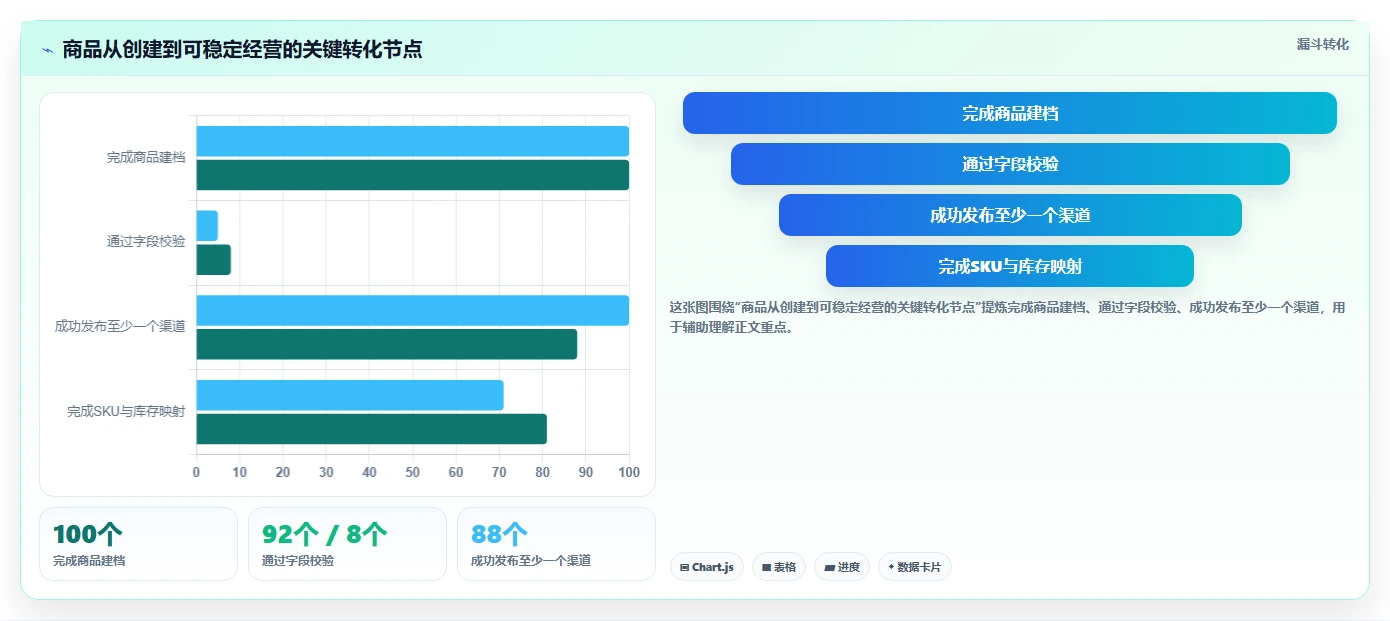Select the 通过字段校验 funnel stage
Image resolution: width=1390 pixels, height=621 pixels.
click(1010, 164)
